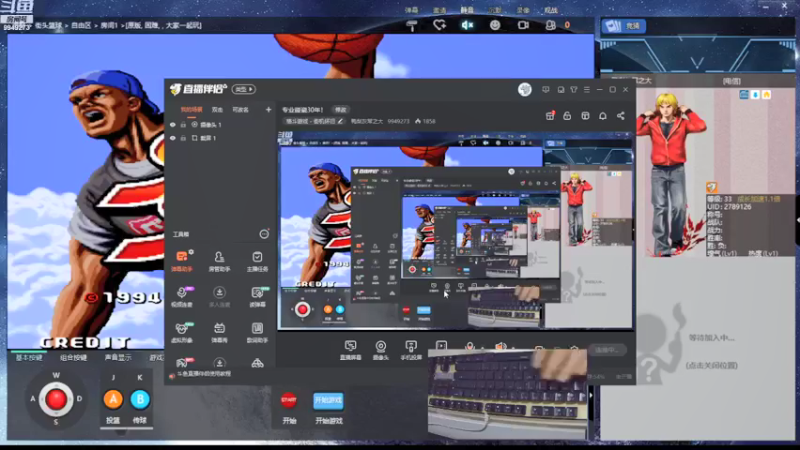Viewport: 800px width, 450px height.
Task: Open the hamburger menu in streaming app
Action: (x=587, y=90)
